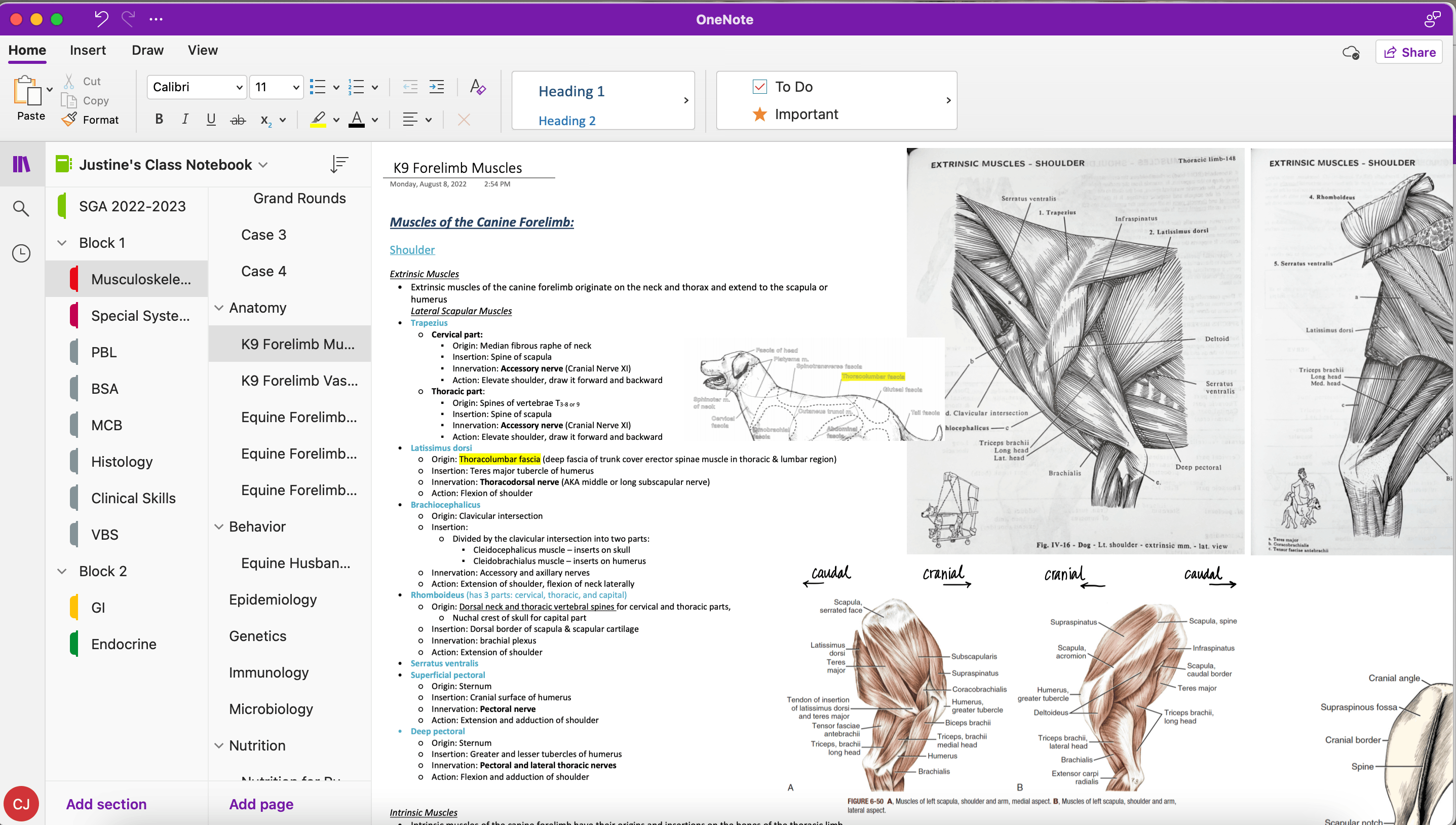This screenshot has height=825, width=1456.
Task: Toggle italic formatting
Action: pyautogui.click(x=184, y=119)
